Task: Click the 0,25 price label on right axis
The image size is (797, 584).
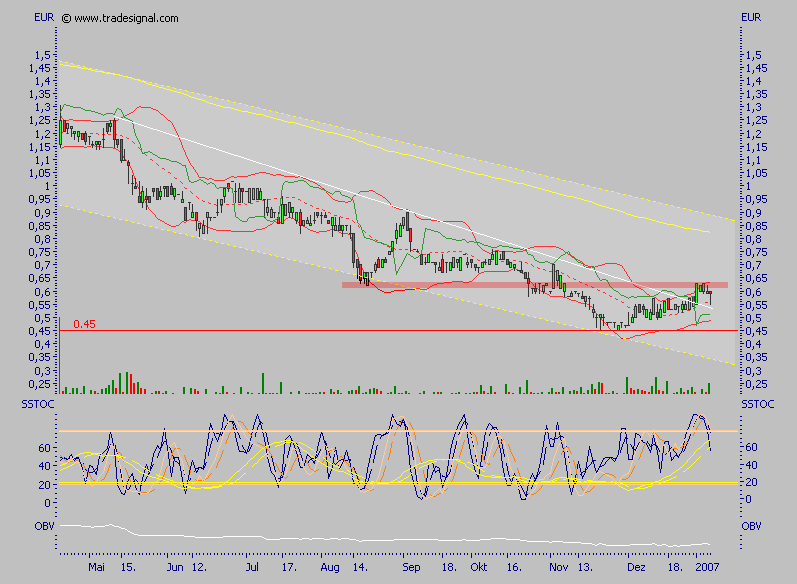Action: (754, 384)
